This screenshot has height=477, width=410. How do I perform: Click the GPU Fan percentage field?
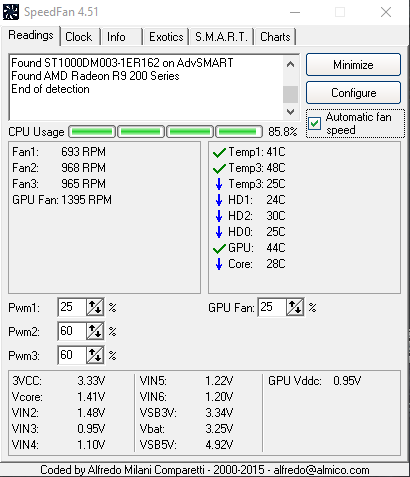(x=272, y=307)
